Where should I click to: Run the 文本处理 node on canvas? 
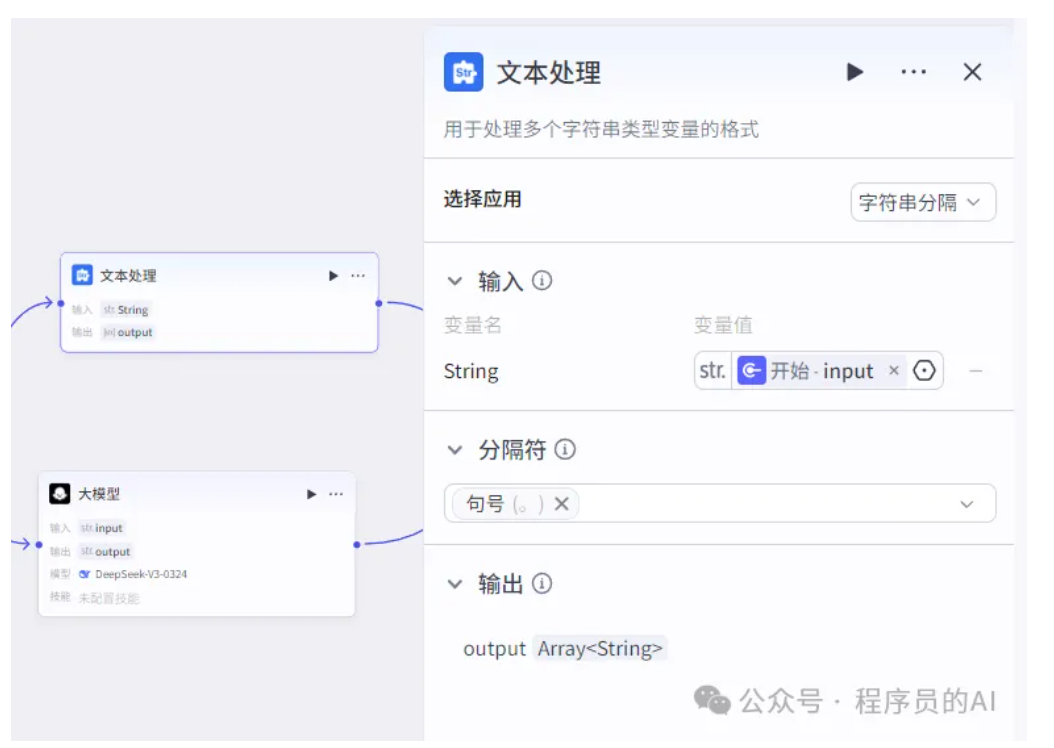pos(333,276)
